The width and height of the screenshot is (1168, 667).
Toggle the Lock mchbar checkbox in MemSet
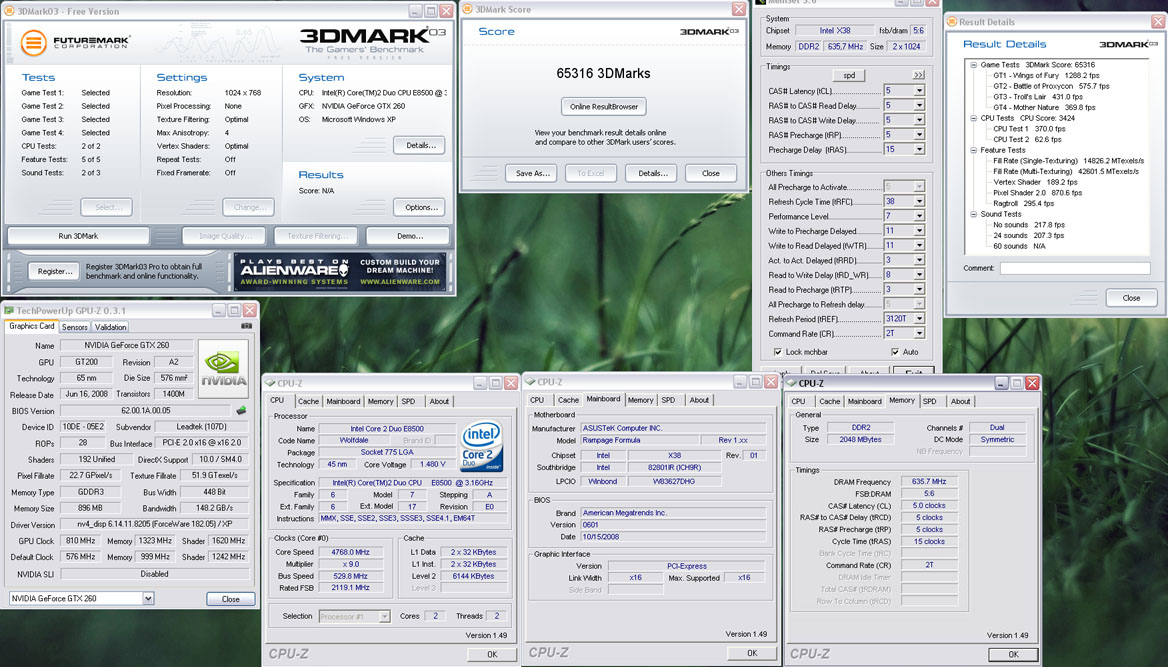pyautogui.click(x=778, y=352)
